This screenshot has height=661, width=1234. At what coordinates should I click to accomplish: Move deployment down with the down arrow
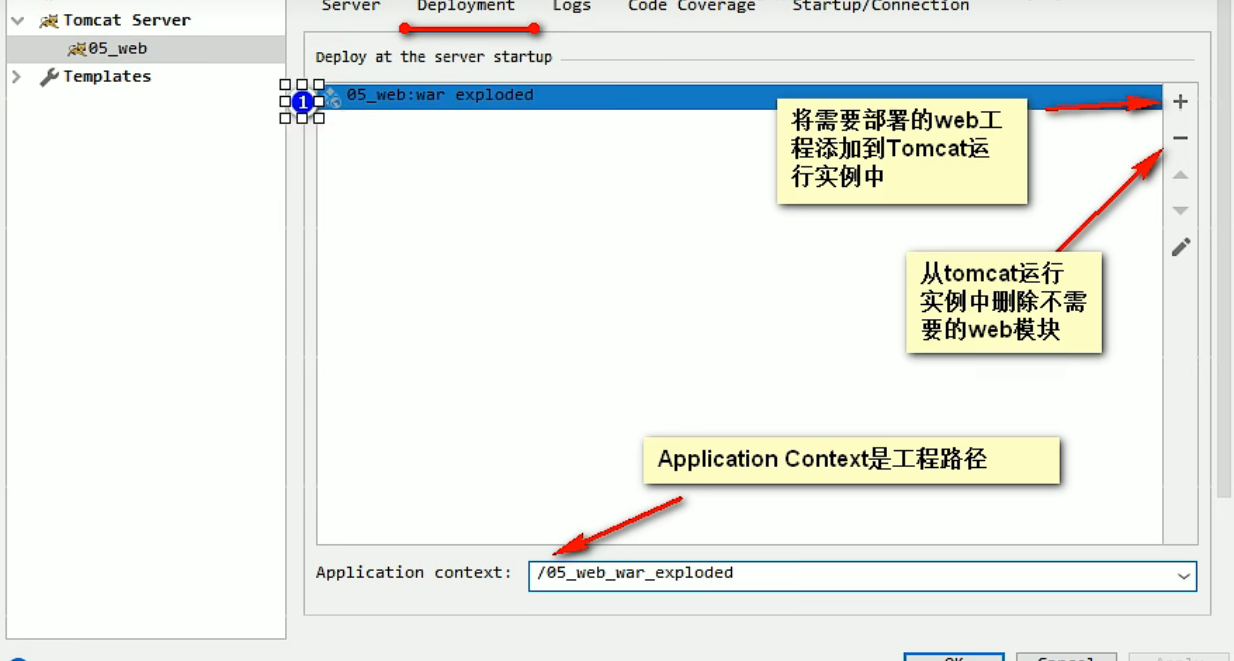tap(1181, 211)
